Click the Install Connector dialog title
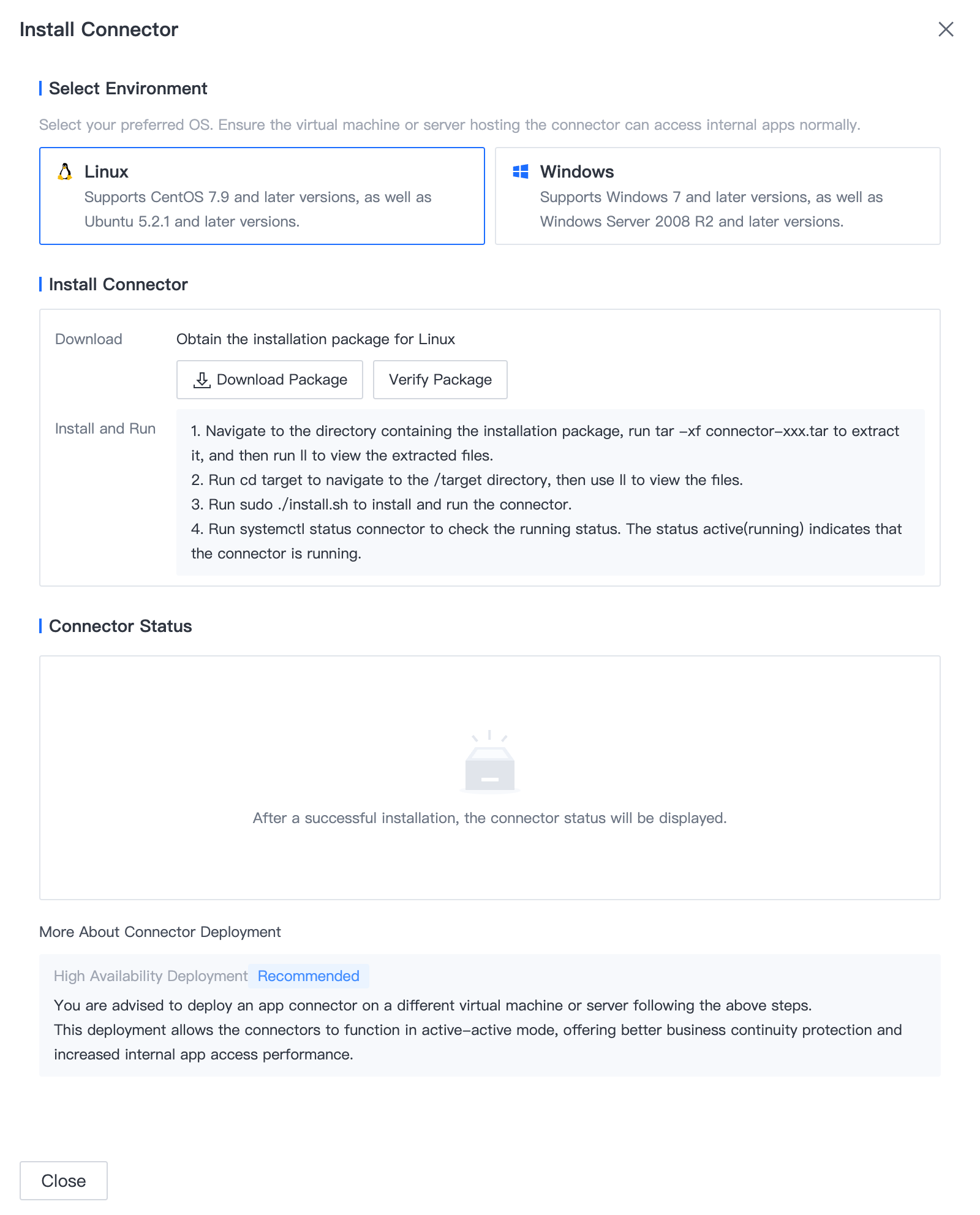The height and width of the screenshot is (1215, 980). pyautogui.click(x=99, y=29)
